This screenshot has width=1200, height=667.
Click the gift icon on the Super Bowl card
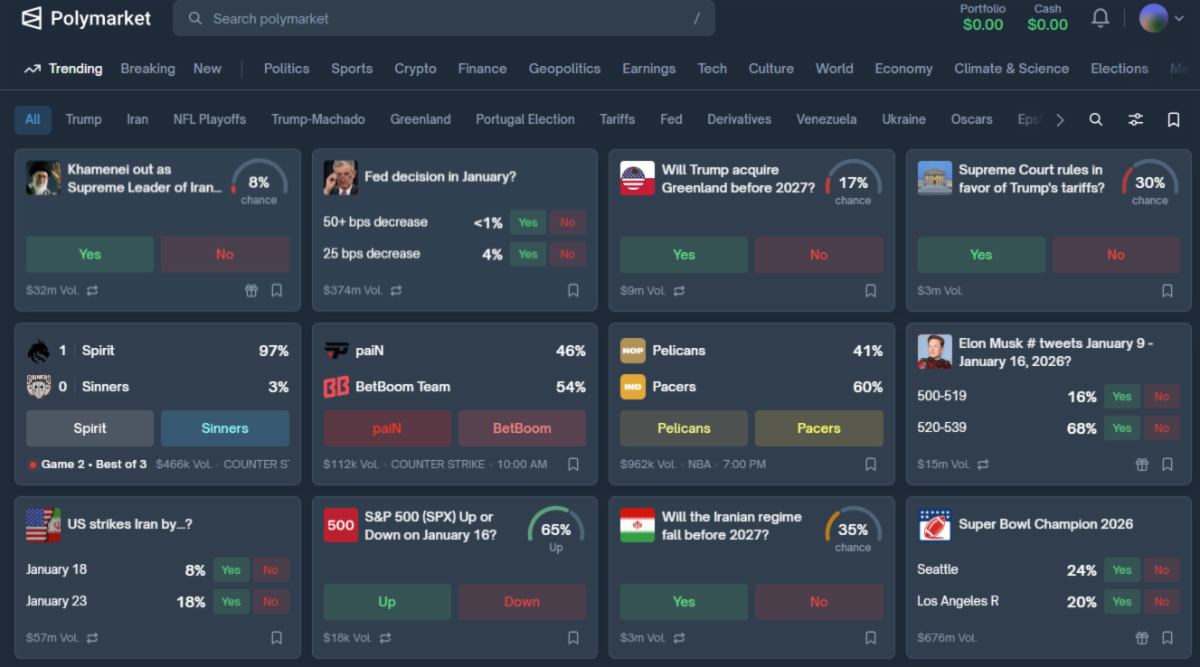1142,638
